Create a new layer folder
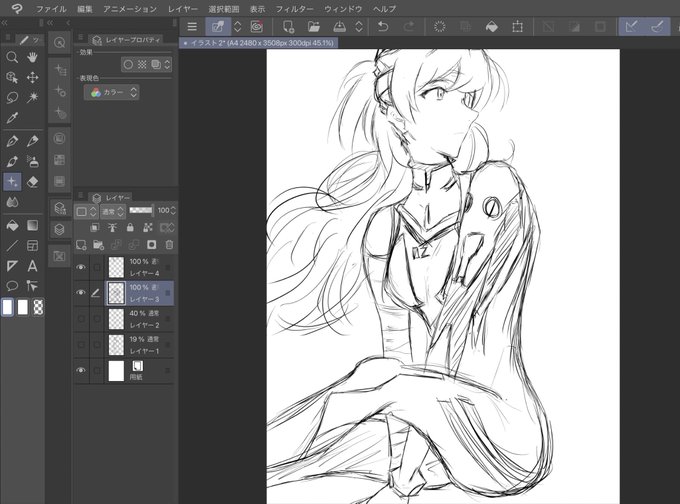Image resolution: width=680 pixels, height=504 pixels. (98, 245)
